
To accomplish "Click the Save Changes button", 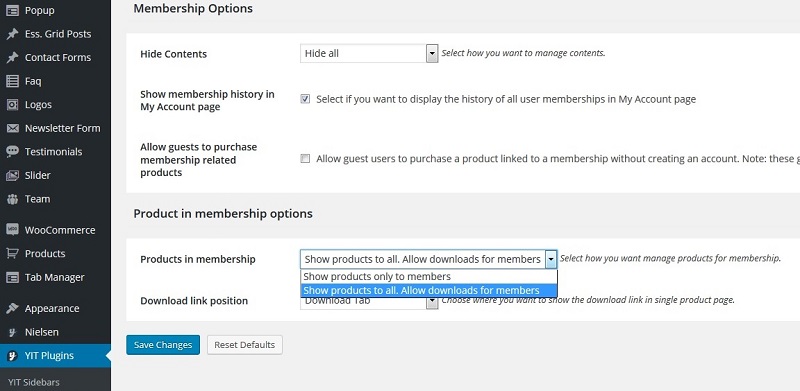I will coord(163,345).
